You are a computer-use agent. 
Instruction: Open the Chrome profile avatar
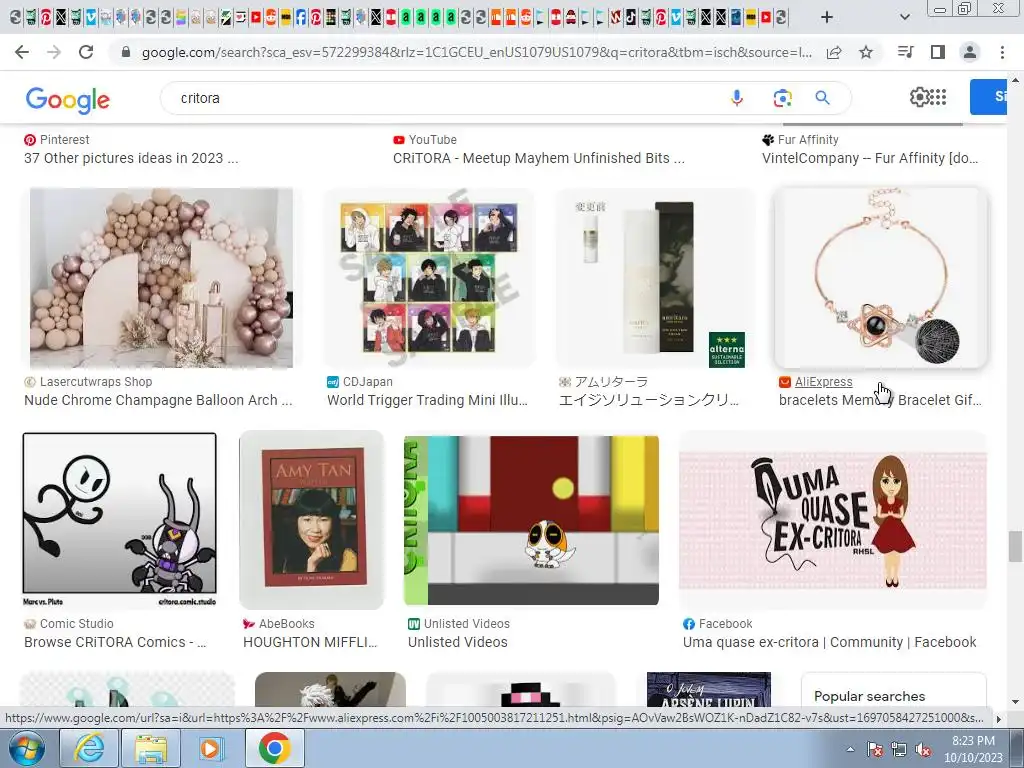[970, 52]
